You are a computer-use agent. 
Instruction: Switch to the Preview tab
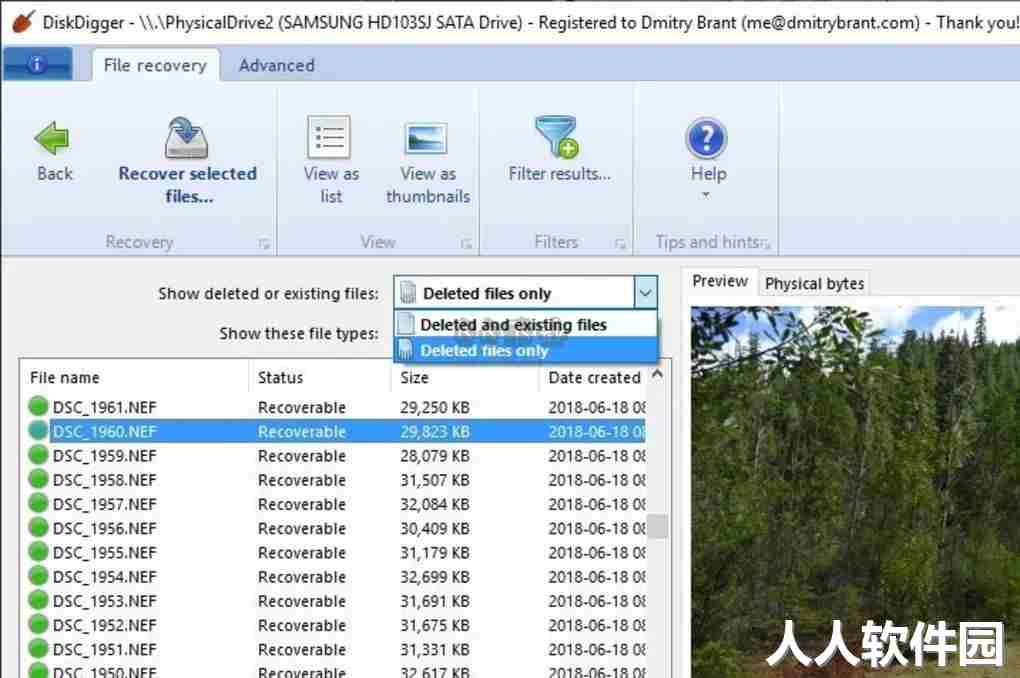pyautogui.click(x=719, y=281)
